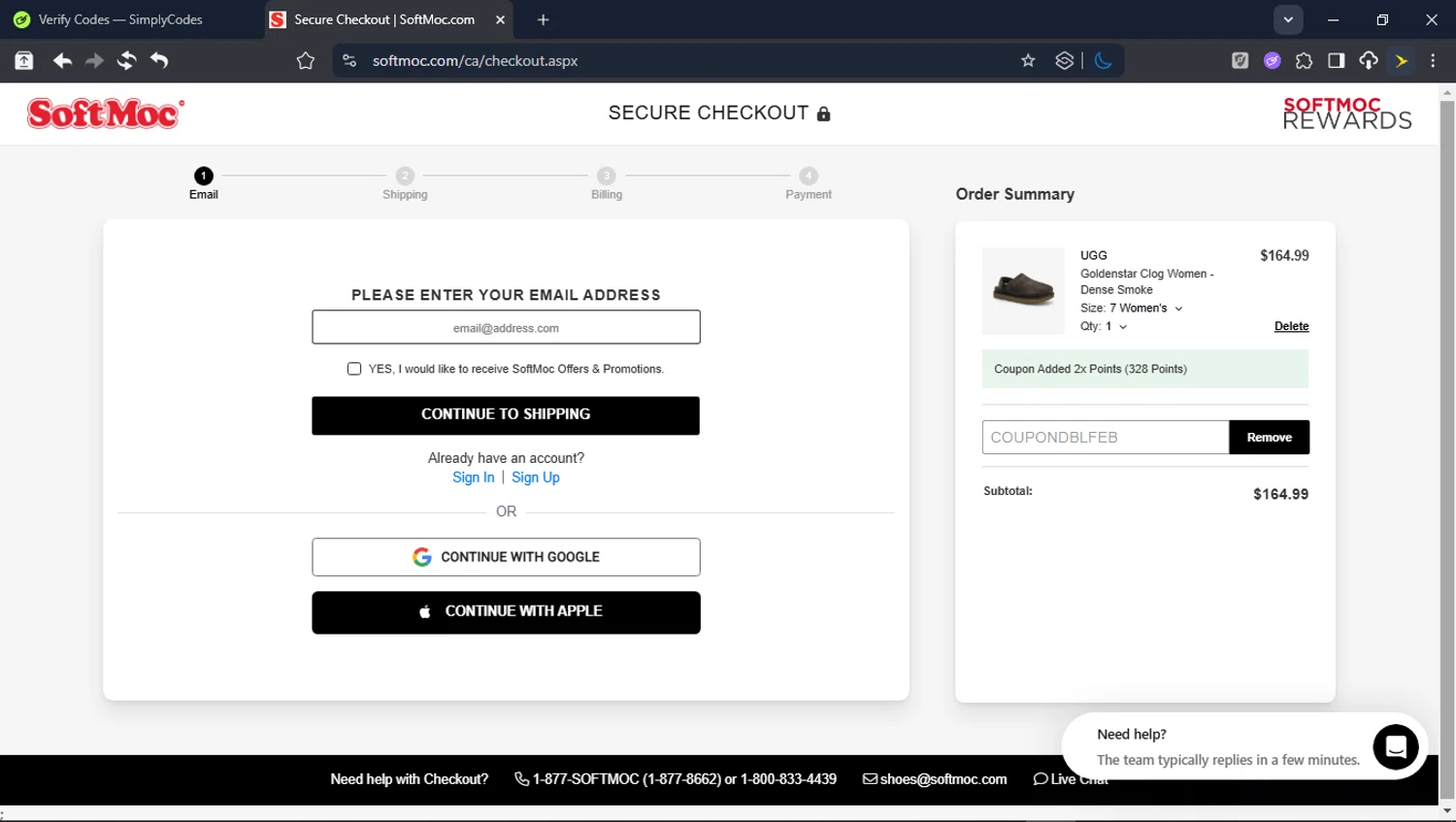Click the email address input field

pos(506,327)
